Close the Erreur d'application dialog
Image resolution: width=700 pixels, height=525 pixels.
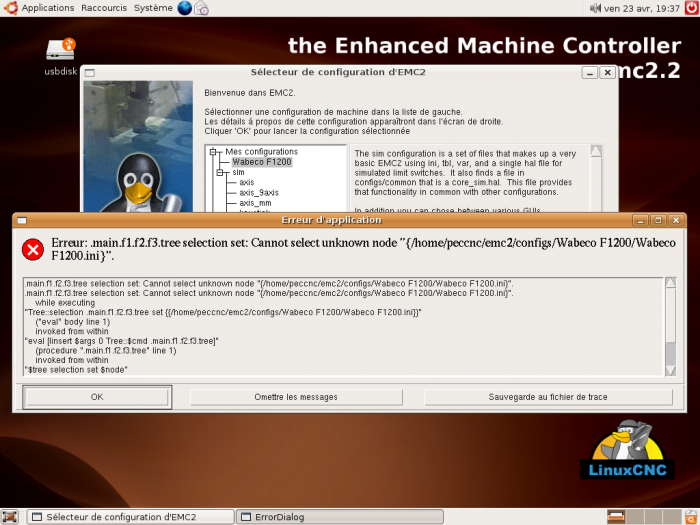[x=676, y=220]
